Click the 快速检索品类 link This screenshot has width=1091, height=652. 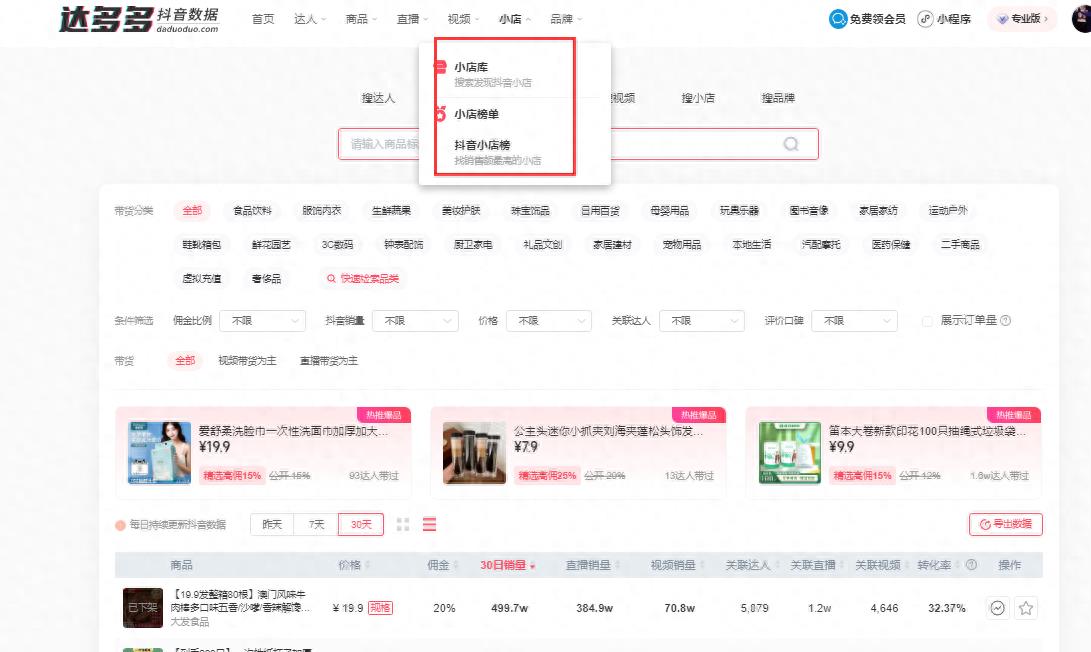(x=369, y=279)
